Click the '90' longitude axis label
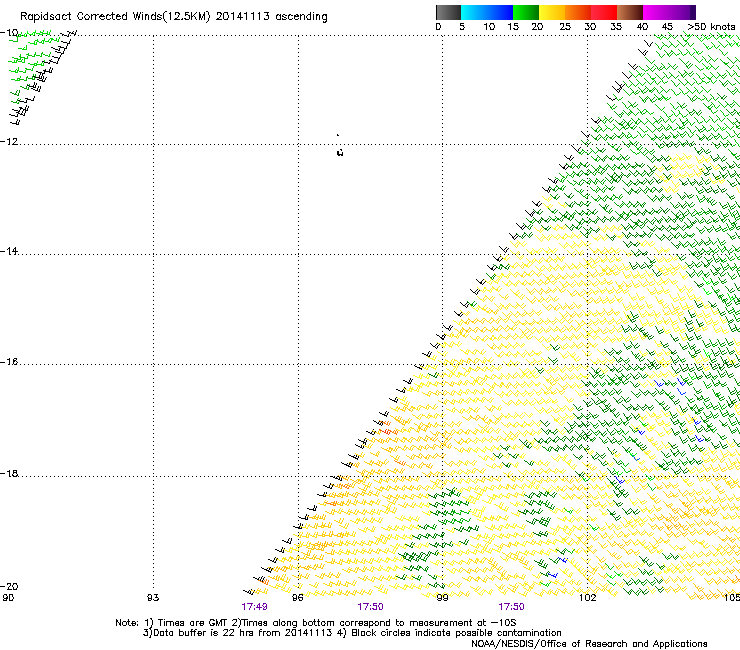The height and width of the screenshot is (650, 740). click(8, 598)
